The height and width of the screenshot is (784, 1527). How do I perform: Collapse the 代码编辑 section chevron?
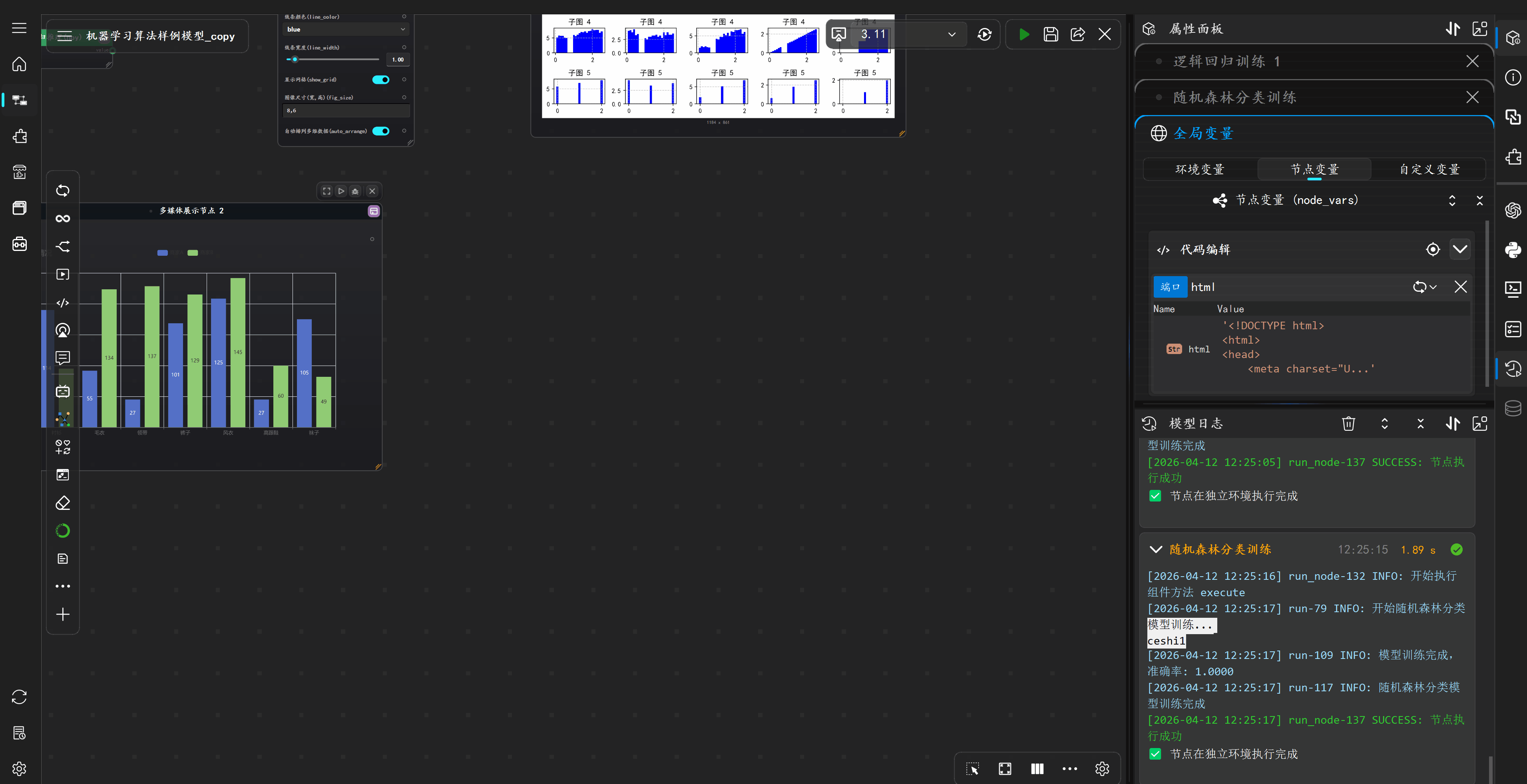(1460, 249)
